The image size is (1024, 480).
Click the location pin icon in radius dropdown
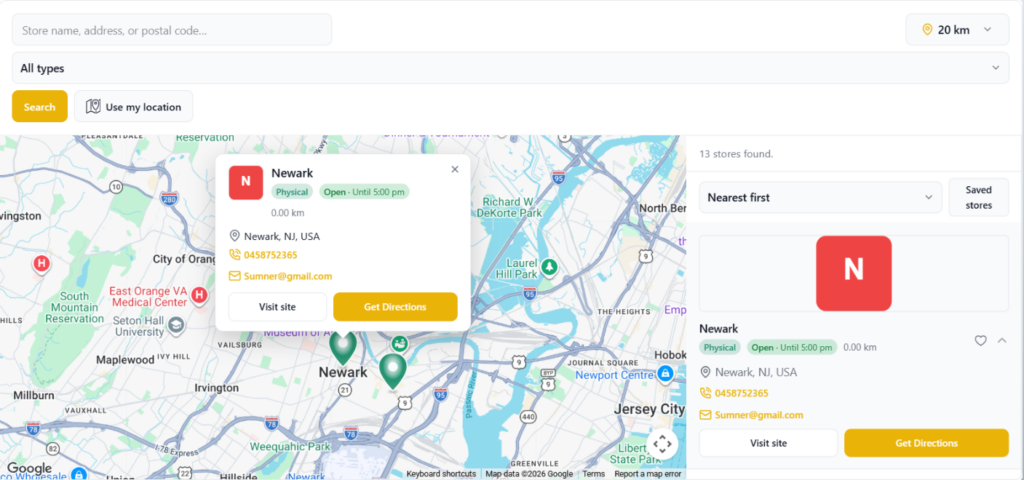[x=926, y=30]
